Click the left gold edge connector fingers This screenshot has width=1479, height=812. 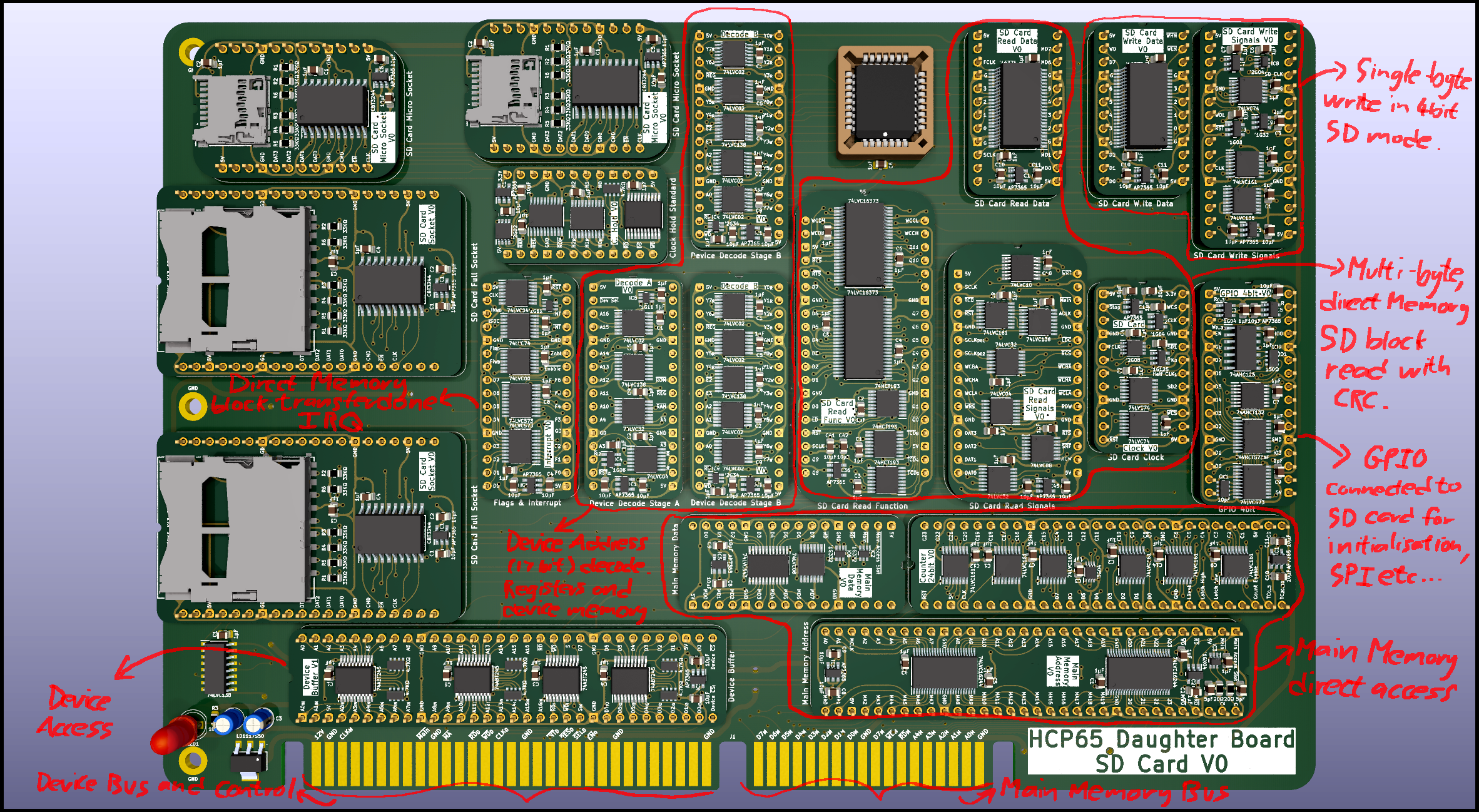pyautogui.click(x=510, y=763)
